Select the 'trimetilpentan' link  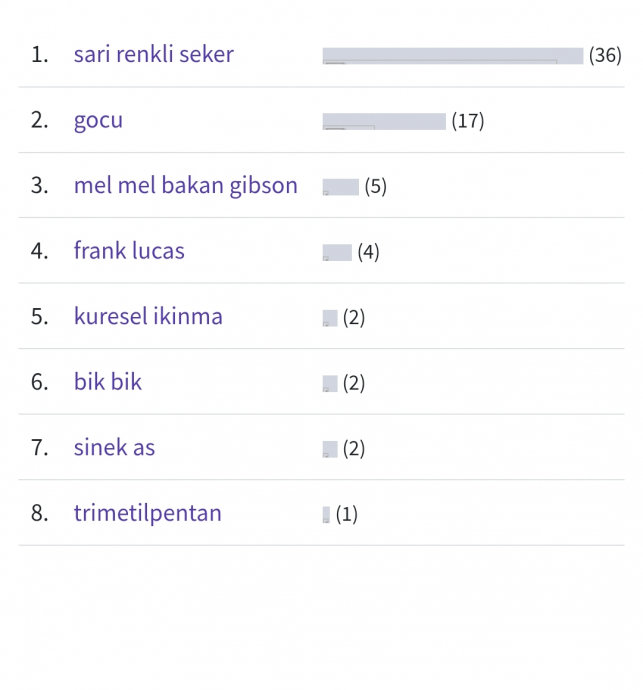click(x=147, y=513)
